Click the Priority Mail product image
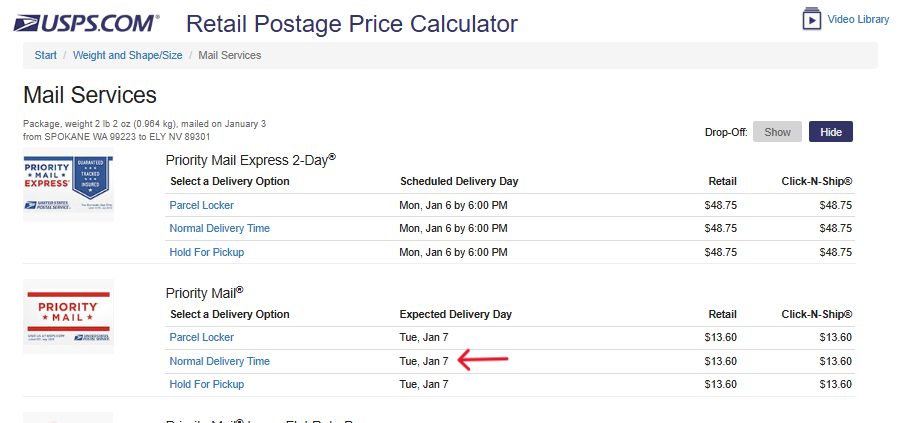This screenshot has height=423, width=902. click(x=68, y=317)
